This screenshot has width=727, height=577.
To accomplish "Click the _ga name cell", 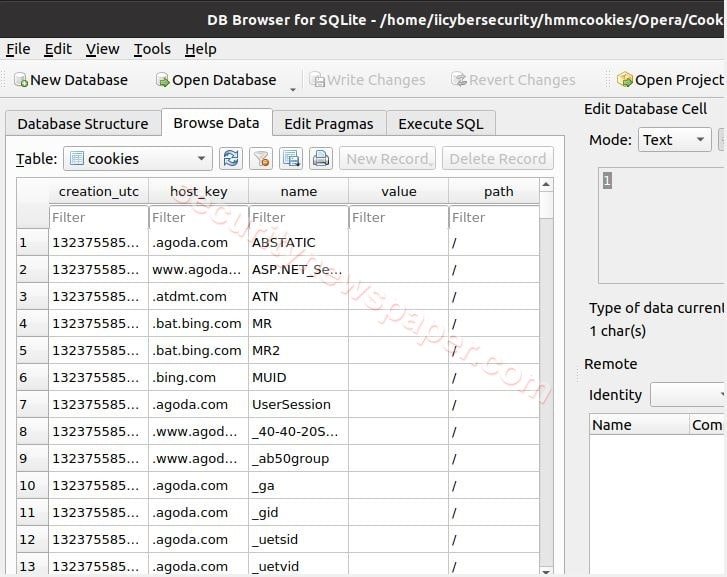I will tap(299, 485).
